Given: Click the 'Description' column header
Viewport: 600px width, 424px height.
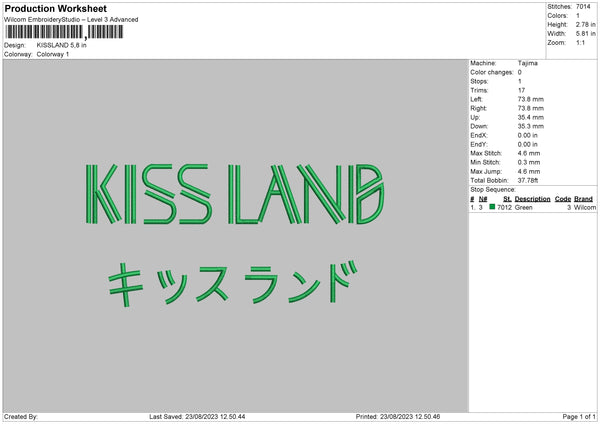Looking at the screenshot, I should coord(532,199).
